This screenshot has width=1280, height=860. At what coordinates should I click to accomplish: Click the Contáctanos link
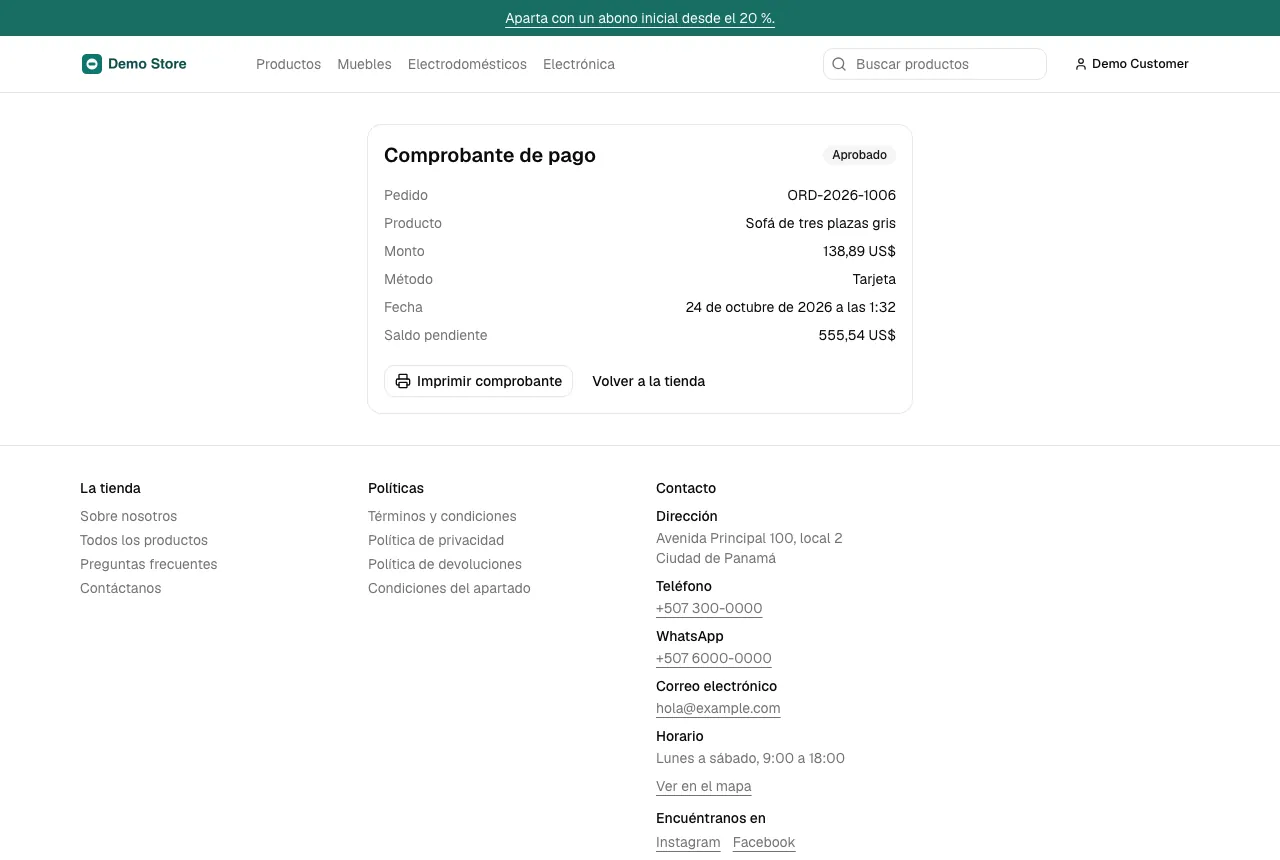[120, 588]
